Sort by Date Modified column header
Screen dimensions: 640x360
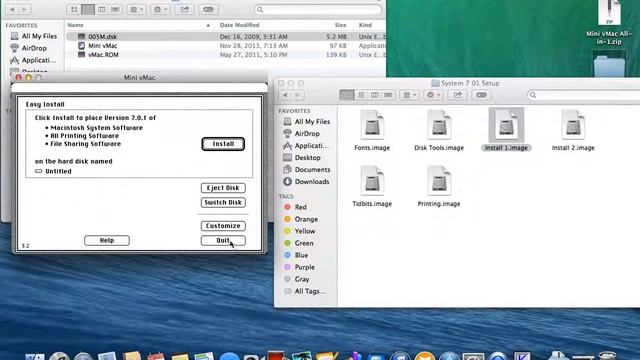239,25
